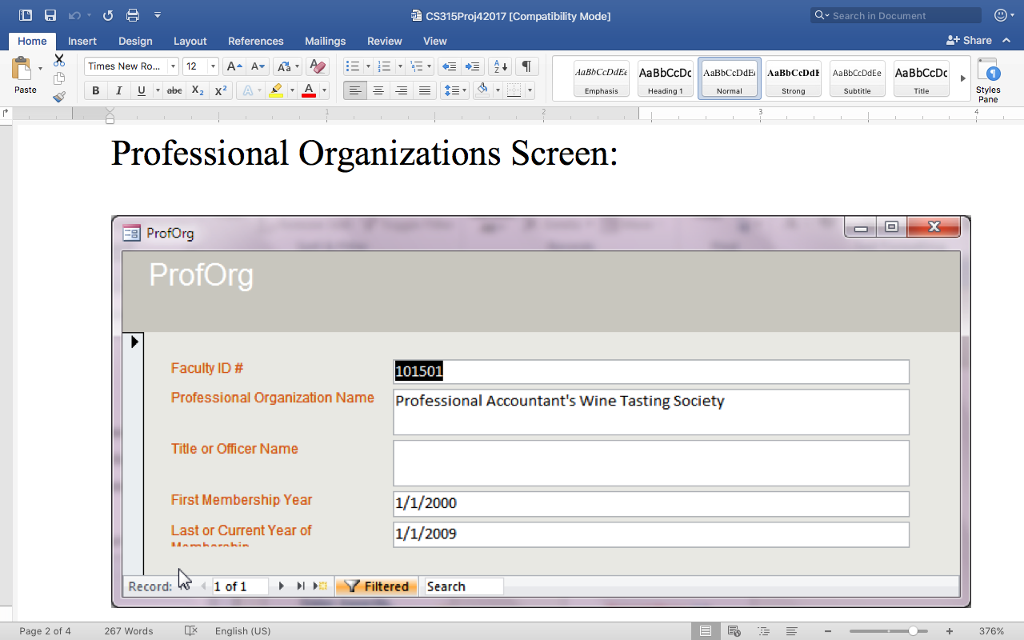Click the Cut scissors icon
1024x640 pixels.
tap(59, 60)
